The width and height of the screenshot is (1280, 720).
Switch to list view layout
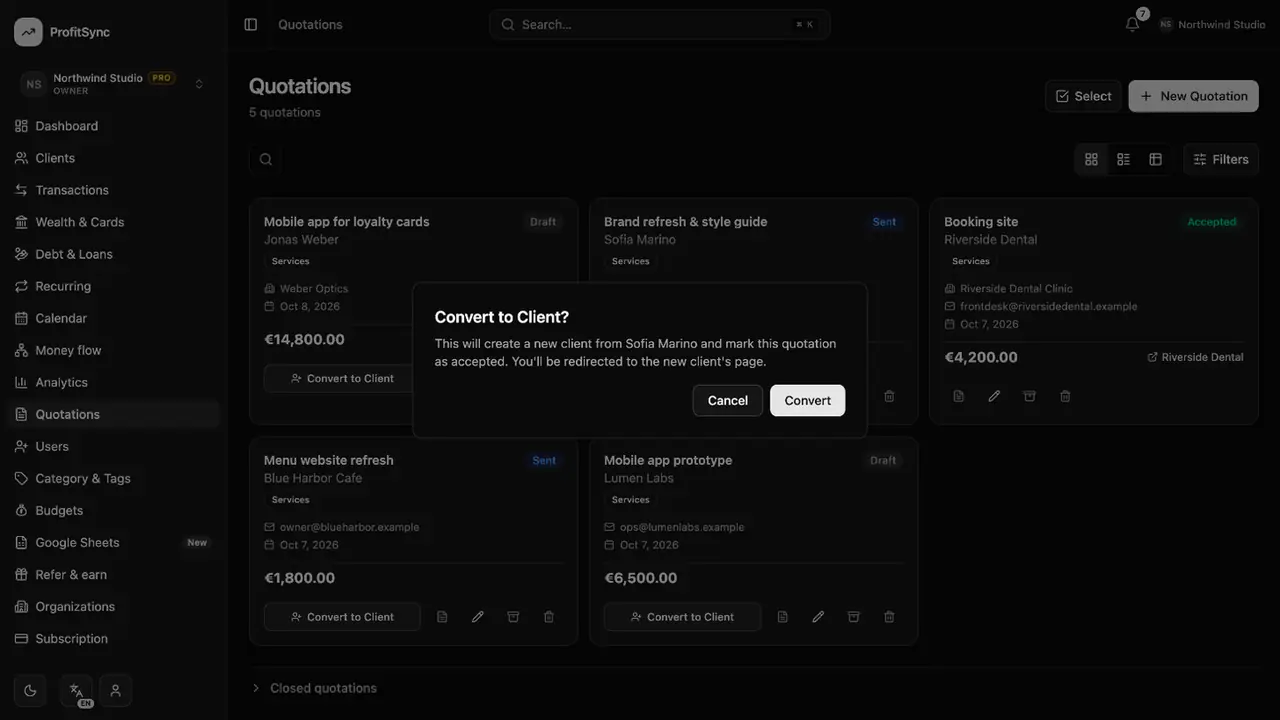coord(1123,159)
